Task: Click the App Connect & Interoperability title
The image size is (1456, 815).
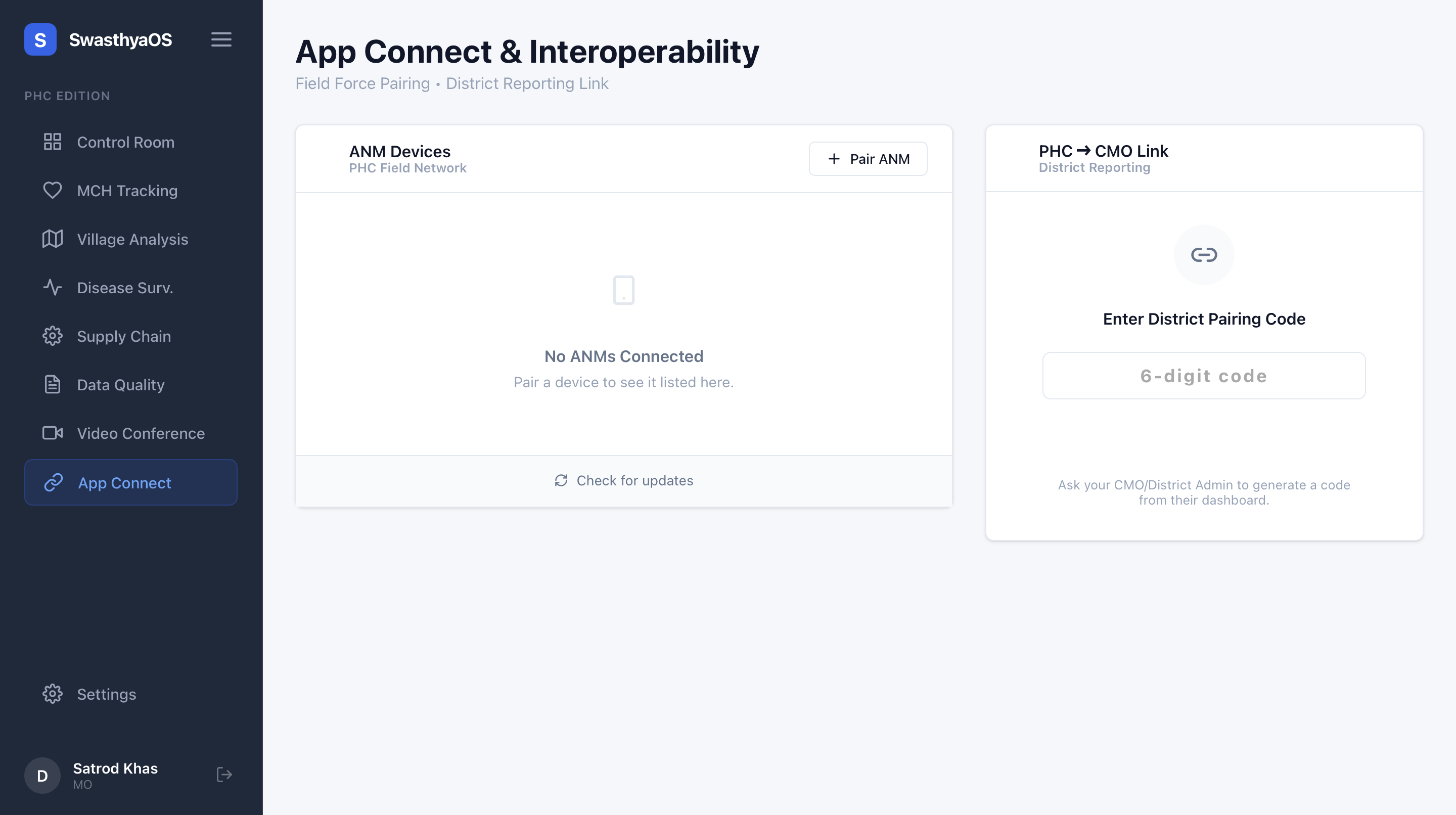Action: [x=527, y=52]
